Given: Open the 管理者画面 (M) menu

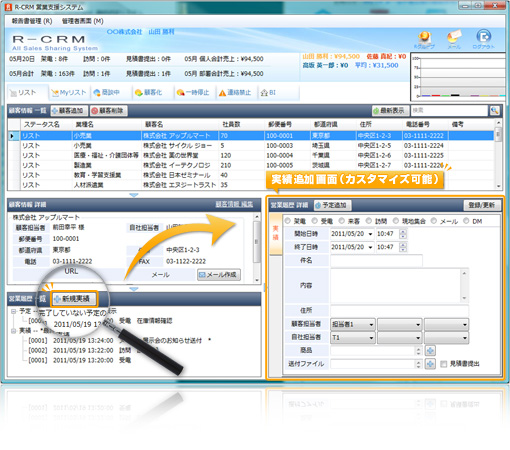Looking at the screenshot, I should (83, 21).
